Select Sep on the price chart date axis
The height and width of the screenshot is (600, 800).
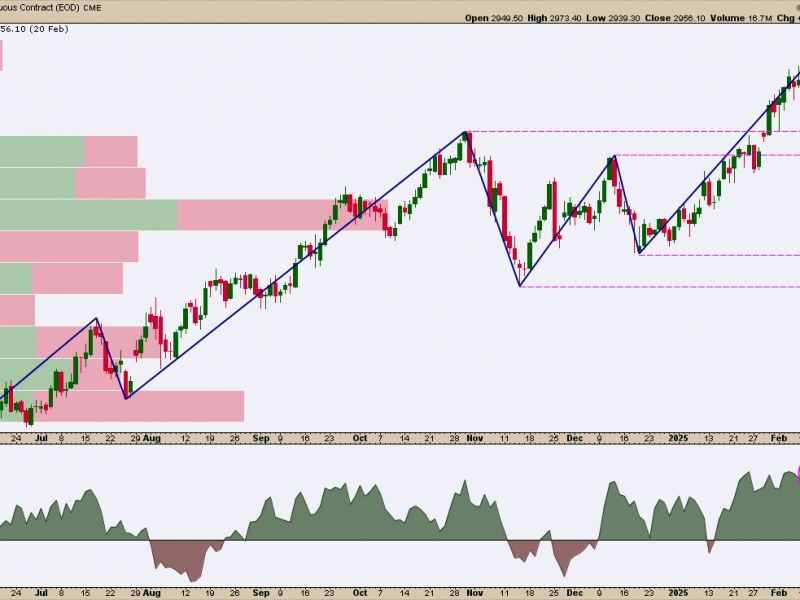point(261,438)
